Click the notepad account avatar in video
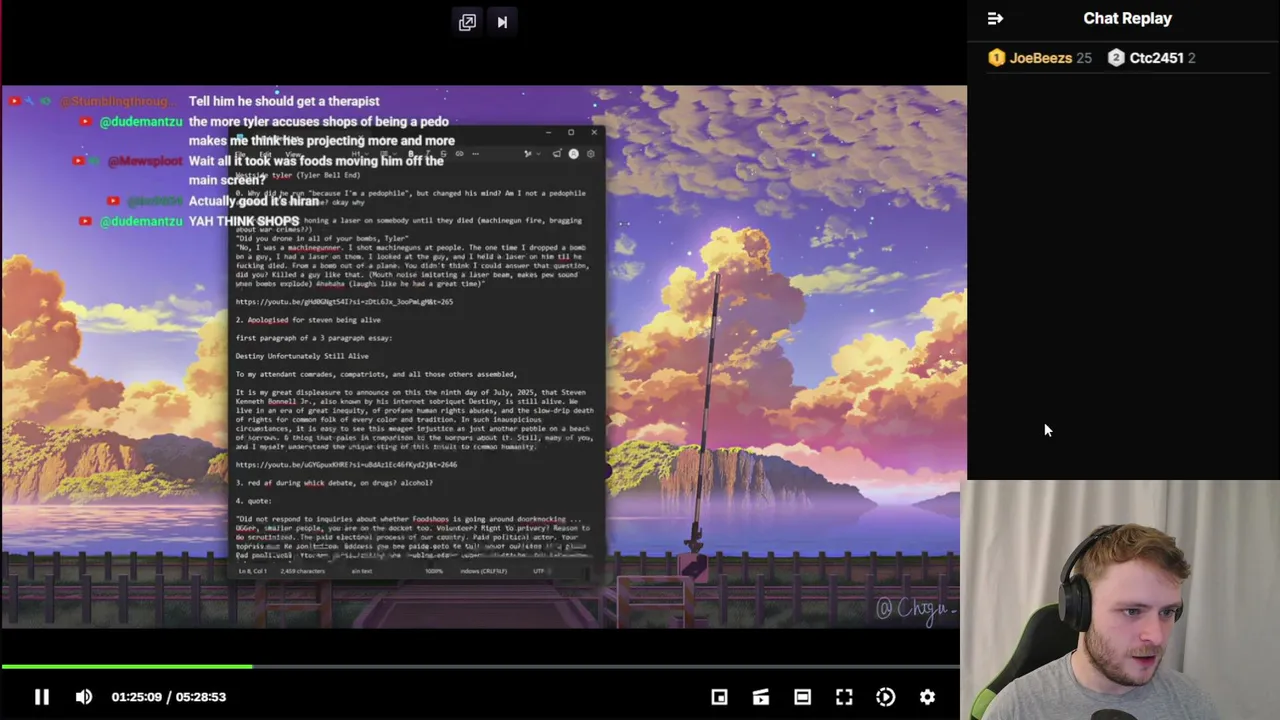 [x=573, y=154]
